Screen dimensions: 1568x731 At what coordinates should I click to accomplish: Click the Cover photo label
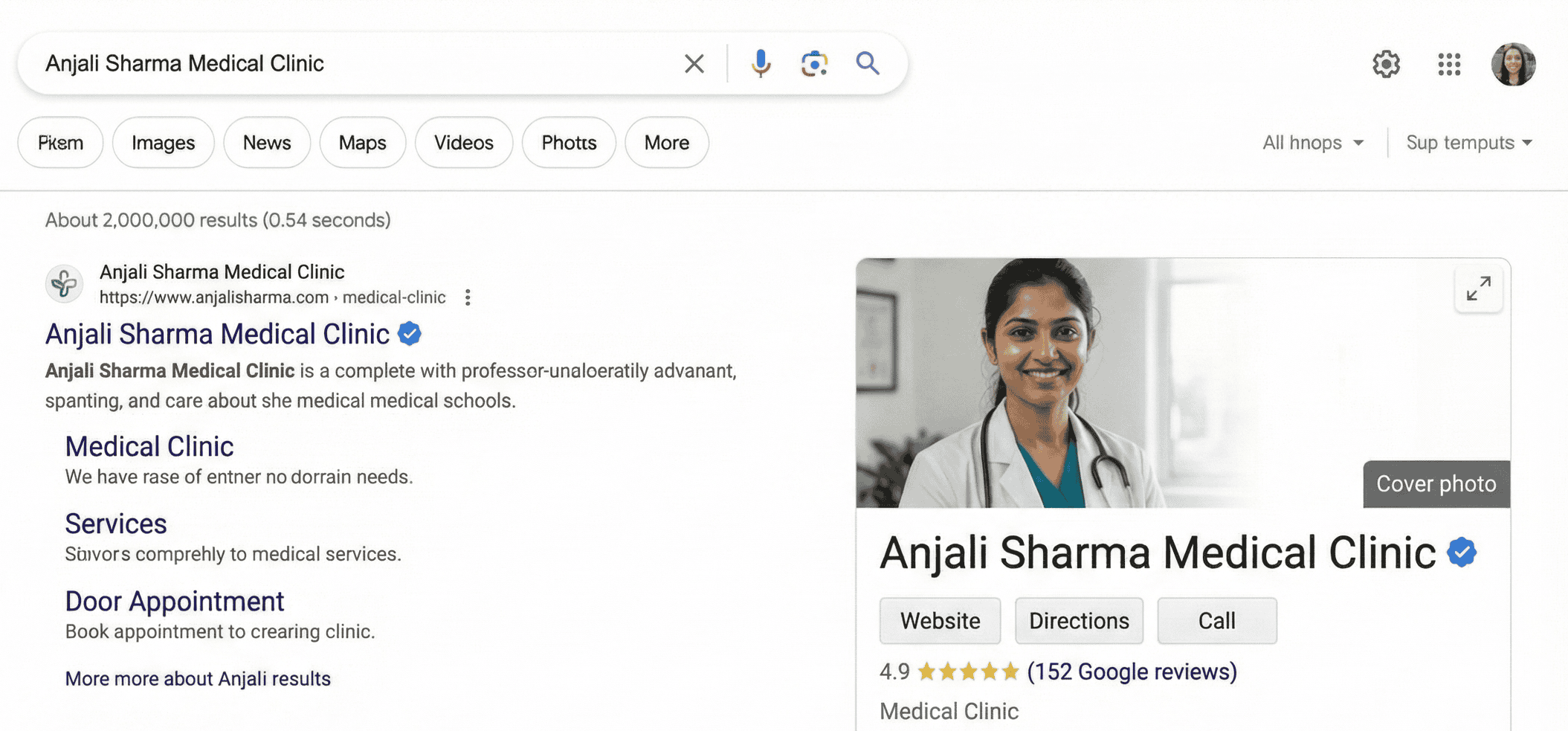(1436, 484)
